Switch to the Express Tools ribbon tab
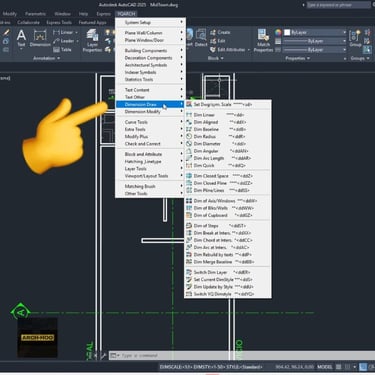This screenshot has height=375, width=375. pos(59,22)
